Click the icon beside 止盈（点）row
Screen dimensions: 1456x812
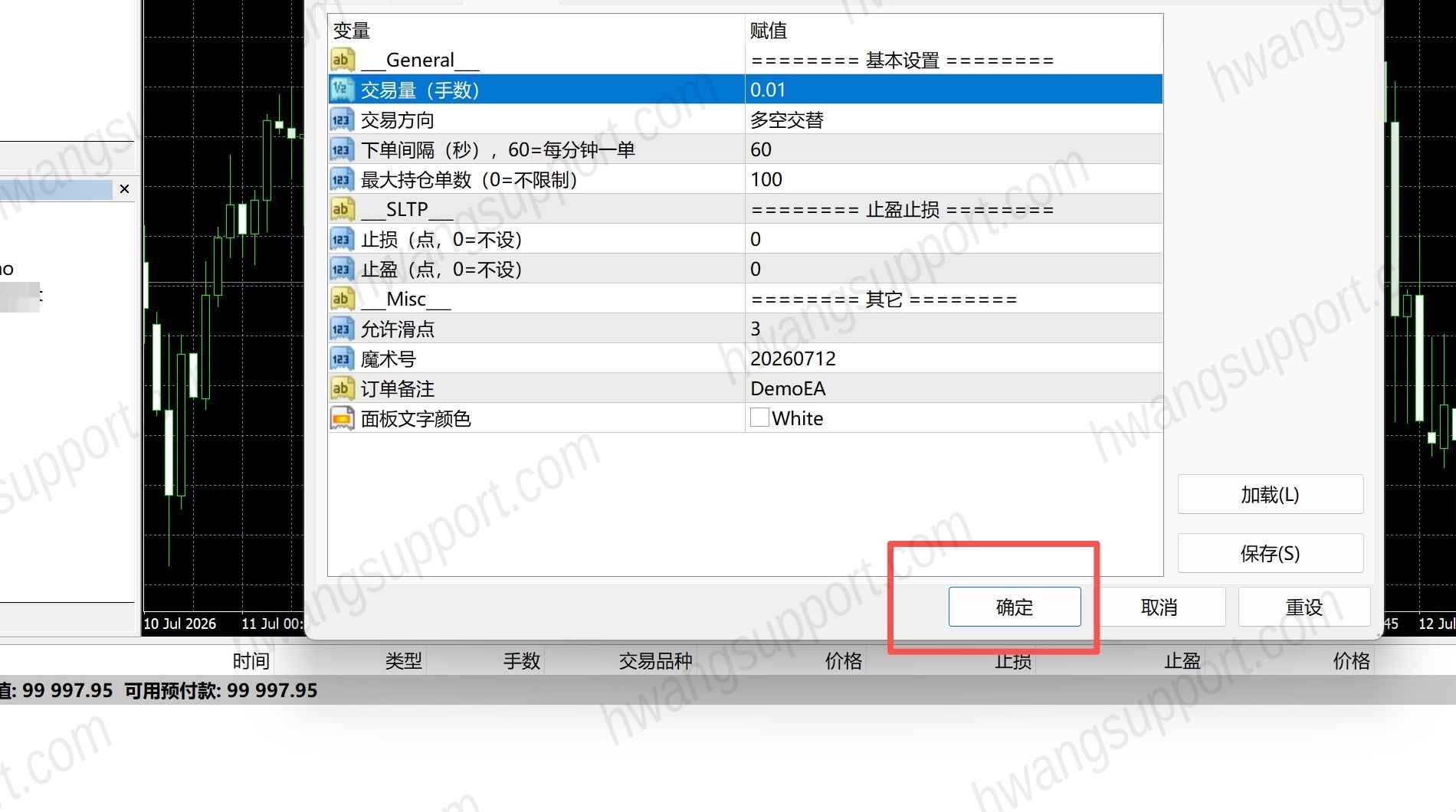(342, 269)
